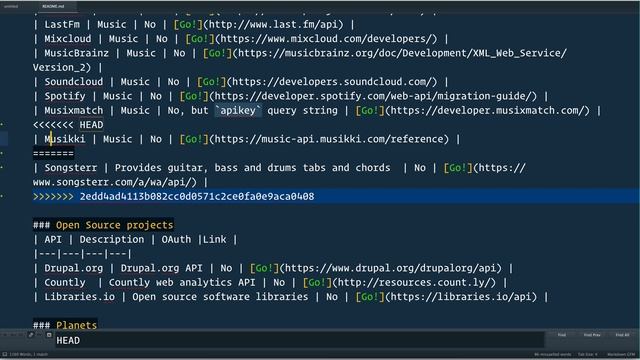Click the 'Countly web analytics API' text

click(182, 282)
